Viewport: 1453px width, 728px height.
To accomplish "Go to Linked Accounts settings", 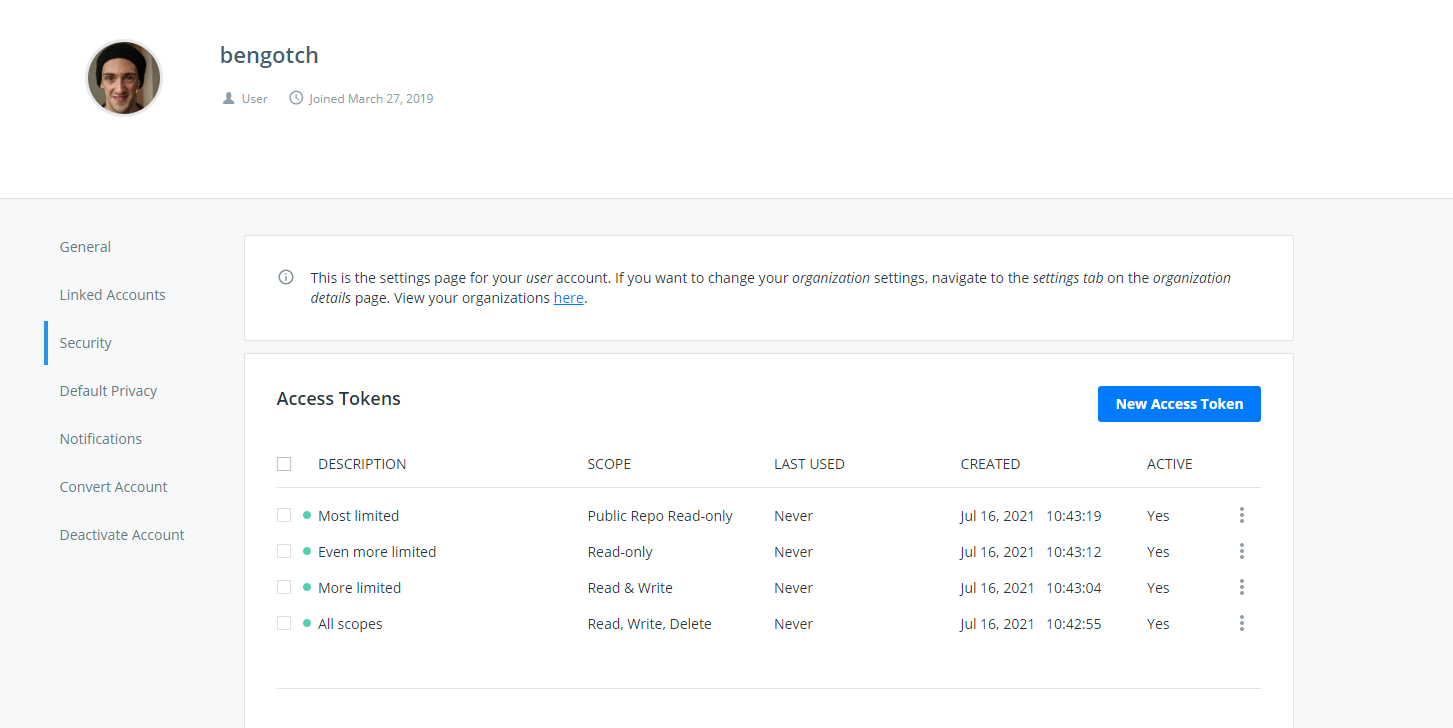I will 112,295.
